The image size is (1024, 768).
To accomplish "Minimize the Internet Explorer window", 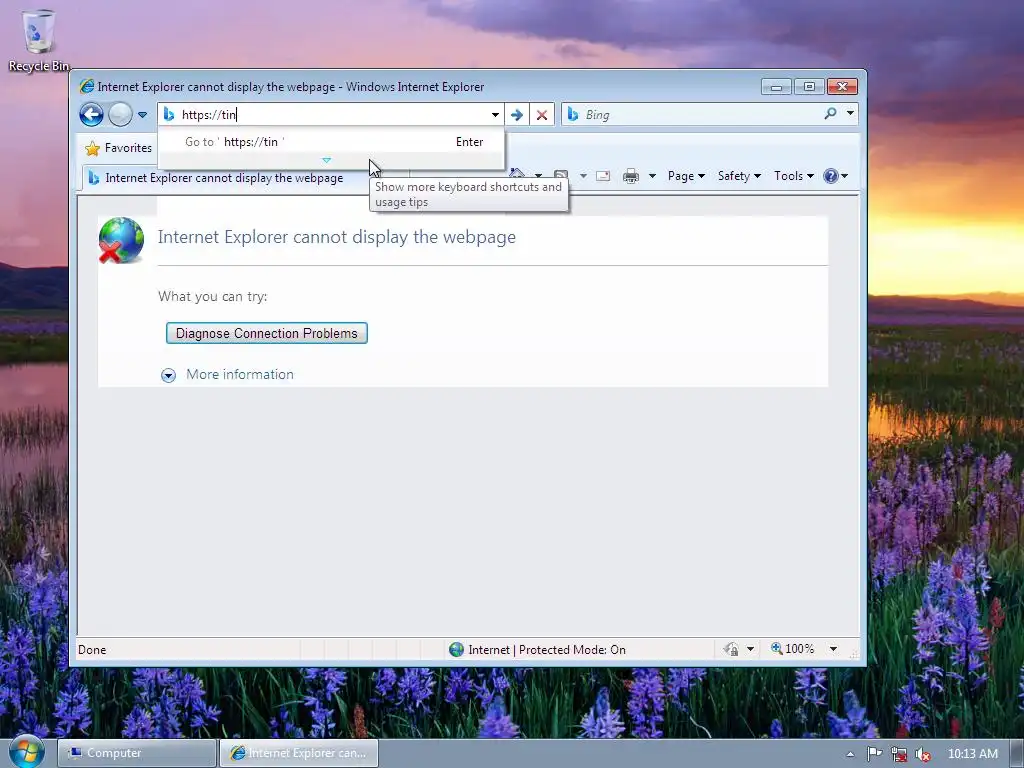I will [776, 87].
